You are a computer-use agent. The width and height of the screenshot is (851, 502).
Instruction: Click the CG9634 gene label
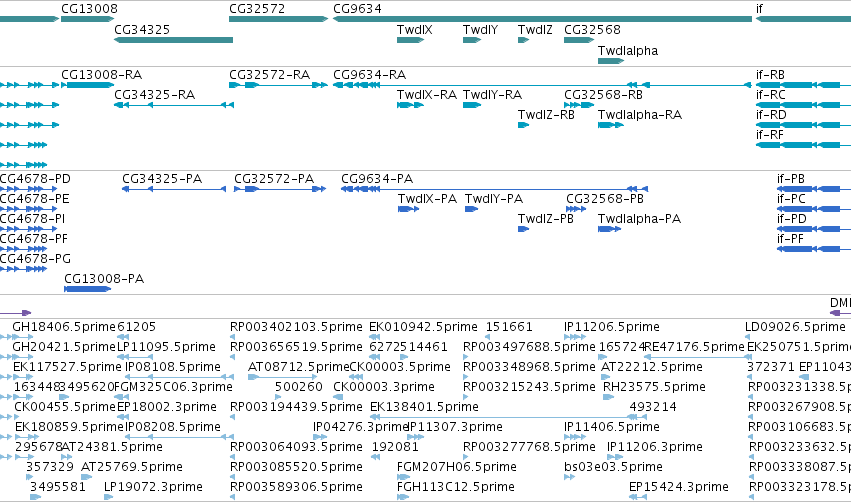357,9
